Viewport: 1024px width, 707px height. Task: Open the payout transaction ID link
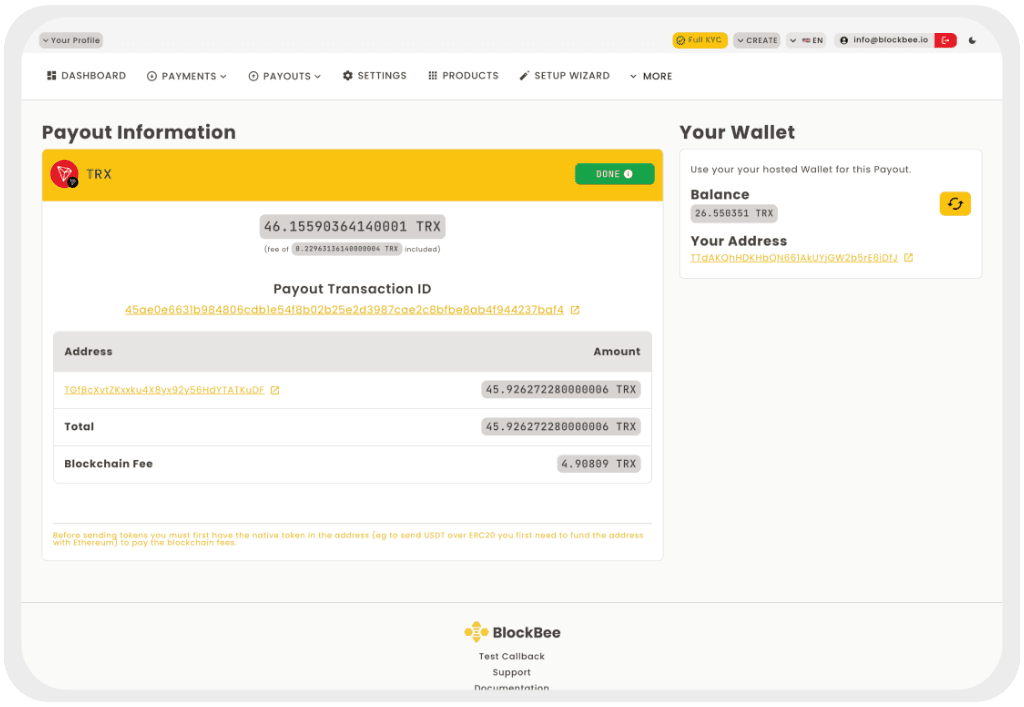coord(345,310)
